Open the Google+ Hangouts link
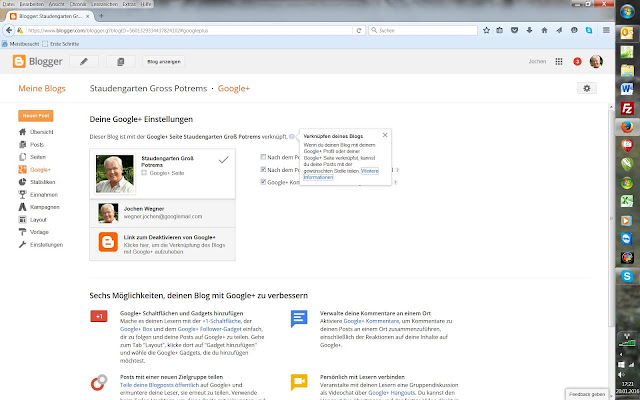The image size is (640, 400). tap(391, 393)
